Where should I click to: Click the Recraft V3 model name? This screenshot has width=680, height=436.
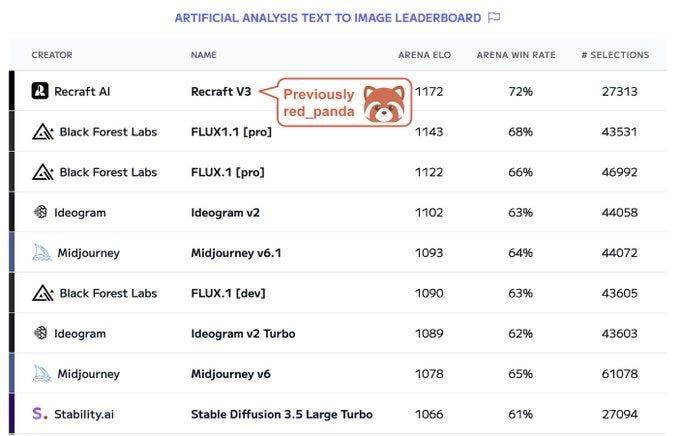221,92
